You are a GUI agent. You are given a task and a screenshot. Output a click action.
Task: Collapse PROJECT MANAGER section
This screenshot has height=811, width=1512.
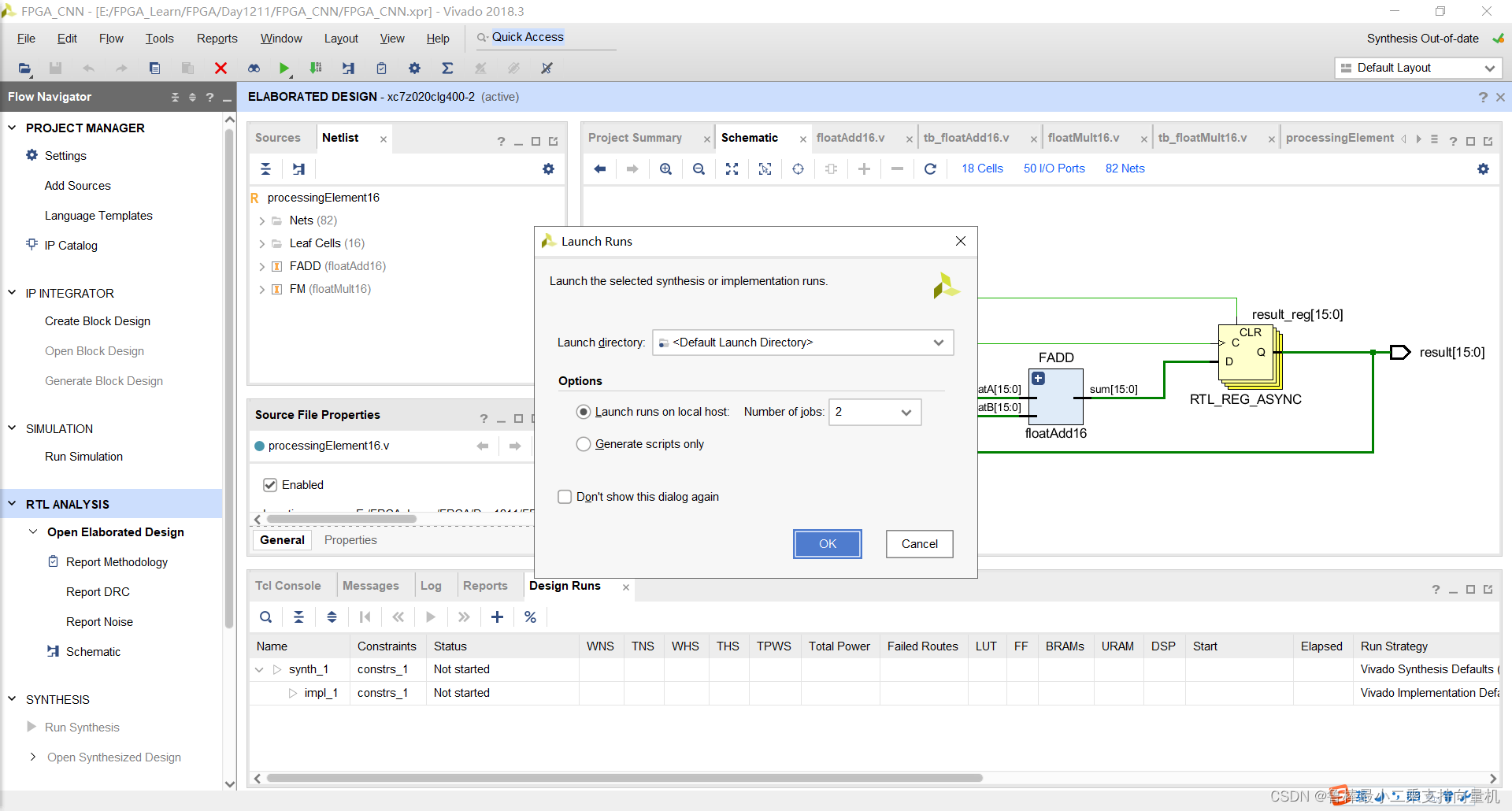click(x=12, y=128)
